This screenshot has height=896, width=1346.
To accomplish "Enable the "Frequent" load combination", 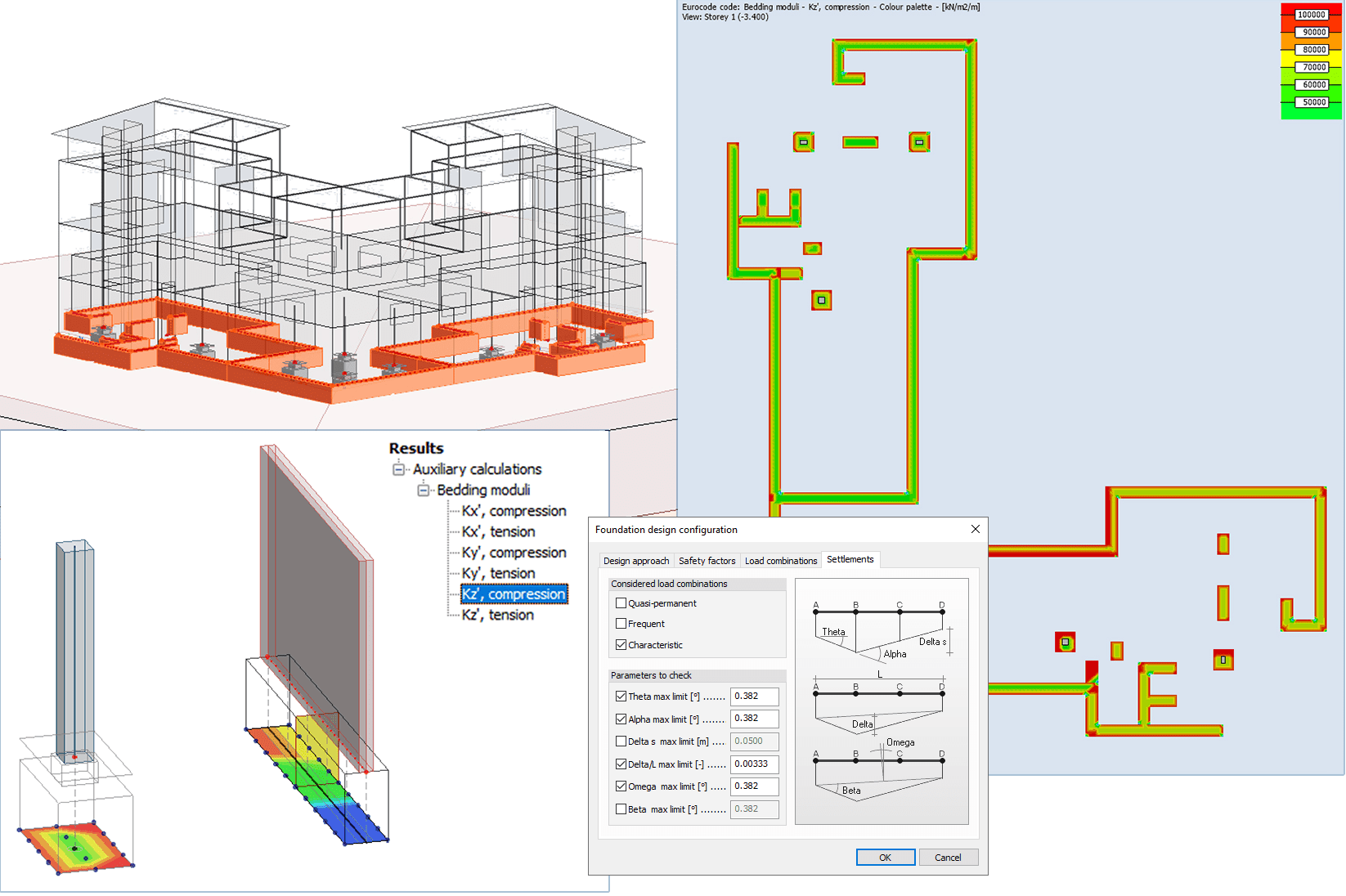I will pos(621,623).
